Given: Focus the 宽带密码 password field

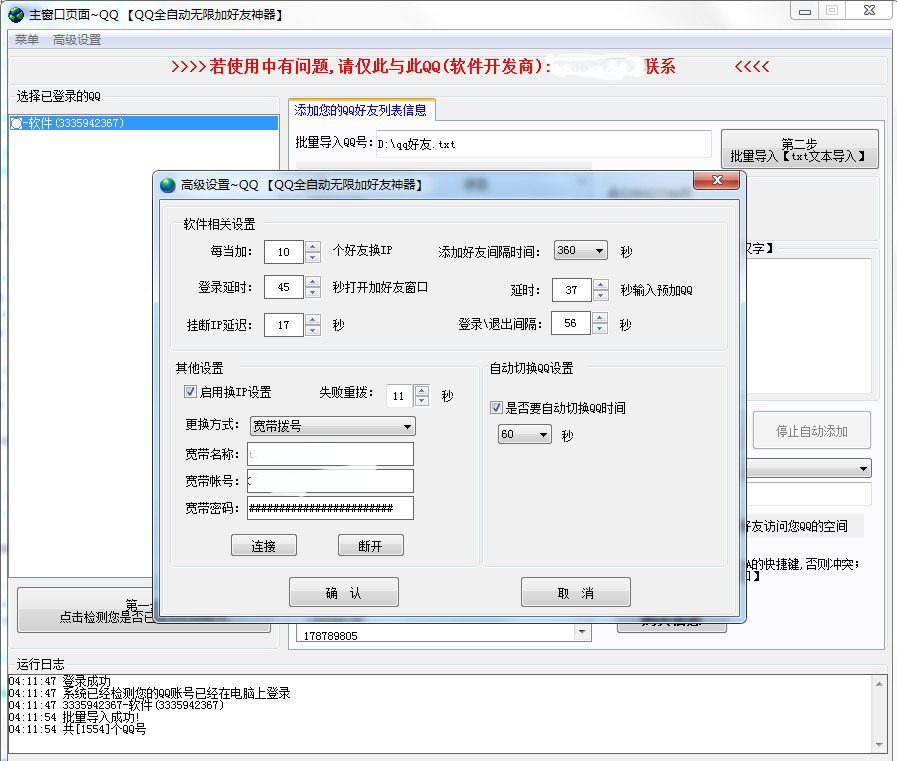Looking at the screenshot, I should coord(330,508).
